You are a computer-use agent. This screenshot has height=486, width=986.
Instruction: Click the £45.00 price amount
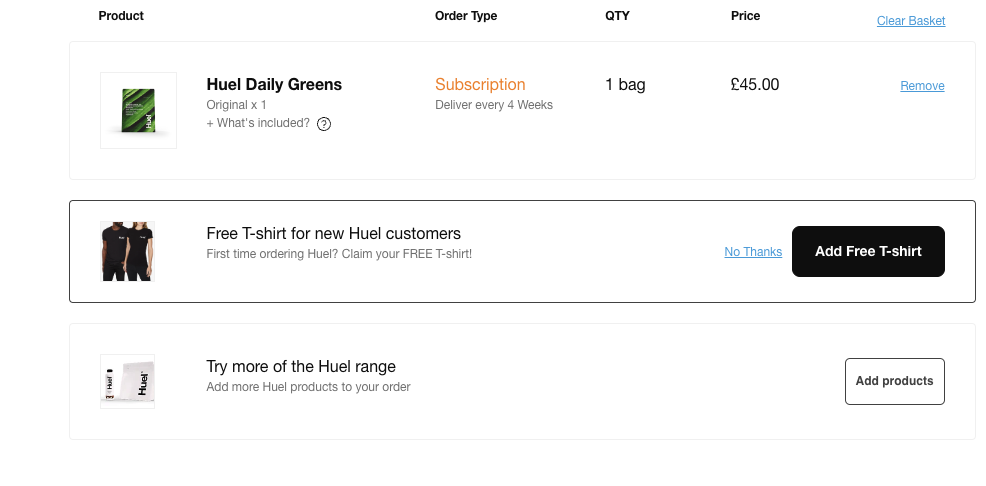click(x=755, y=85)
